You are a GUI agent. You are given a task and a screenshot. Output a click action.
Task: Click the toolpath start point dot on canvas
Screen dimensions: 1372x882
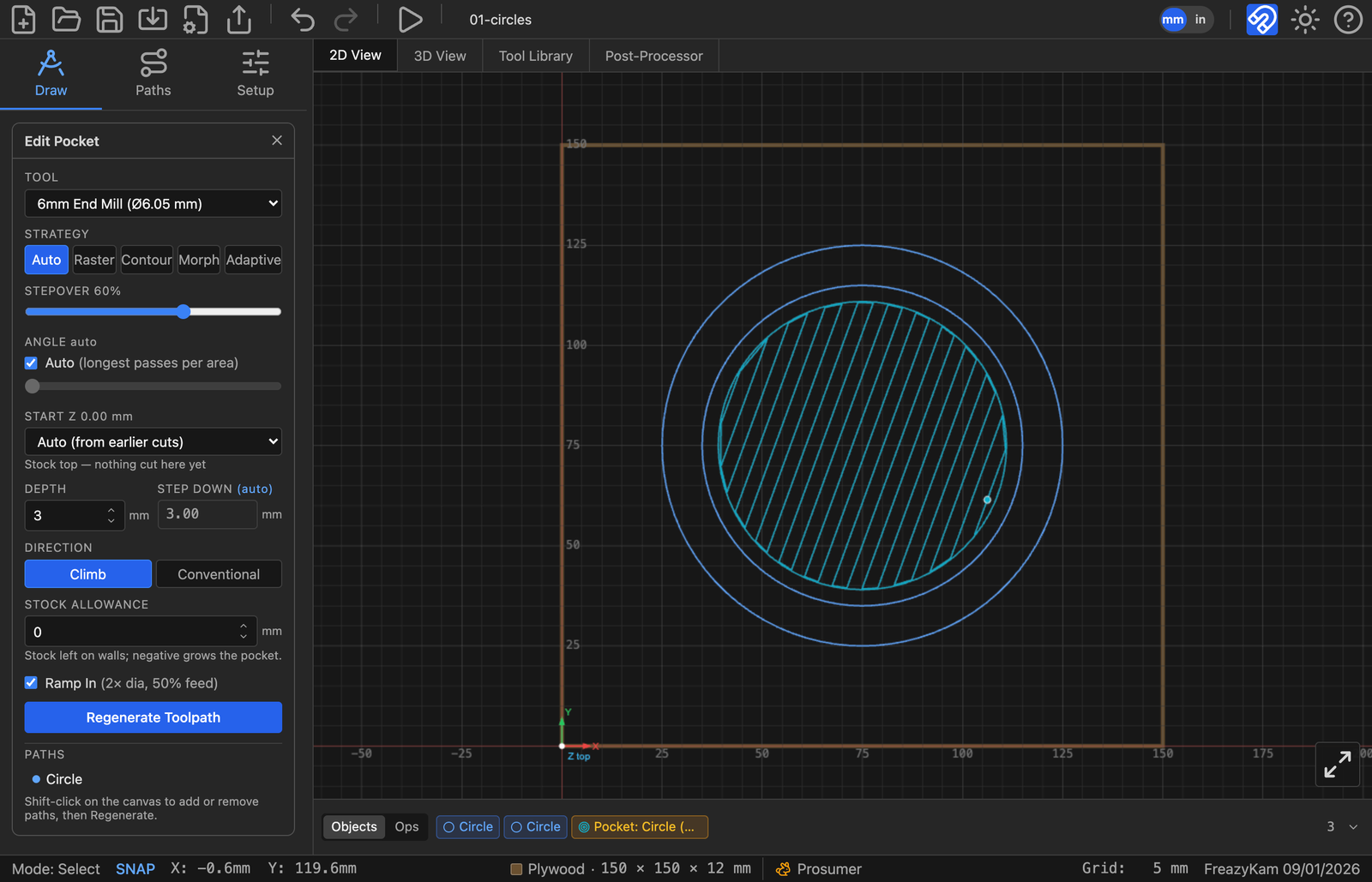point(987,500)
